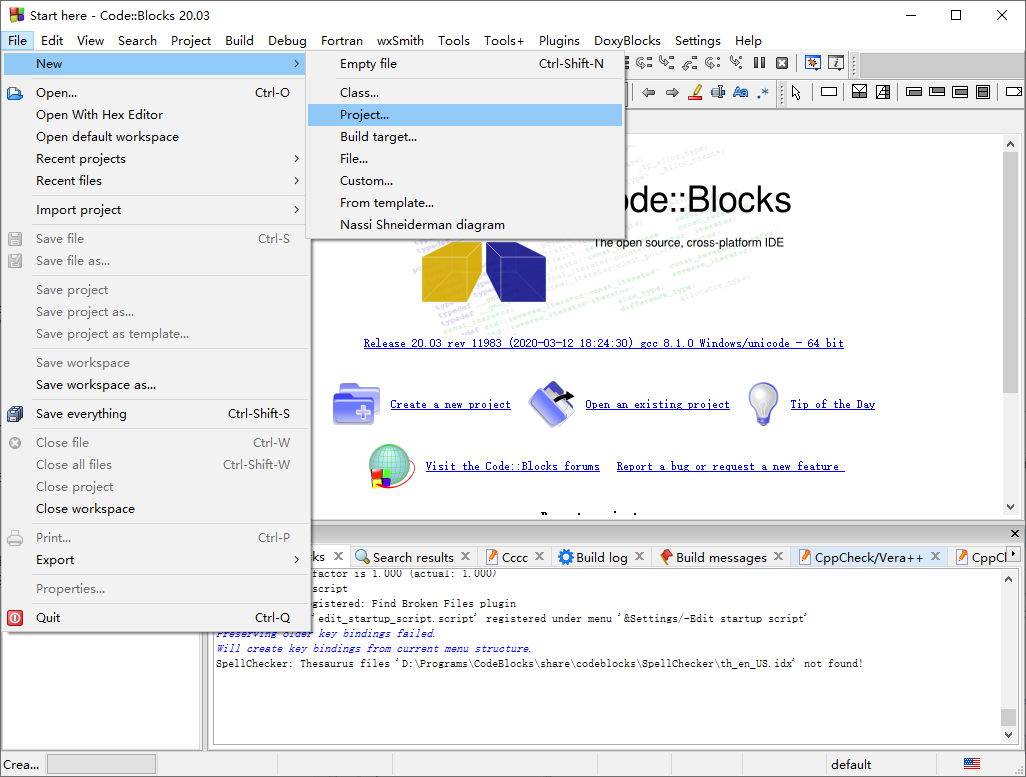The image size is (1026, 777).
Task: Click the Step into instruction icon
Action: [x=737, y=62]
